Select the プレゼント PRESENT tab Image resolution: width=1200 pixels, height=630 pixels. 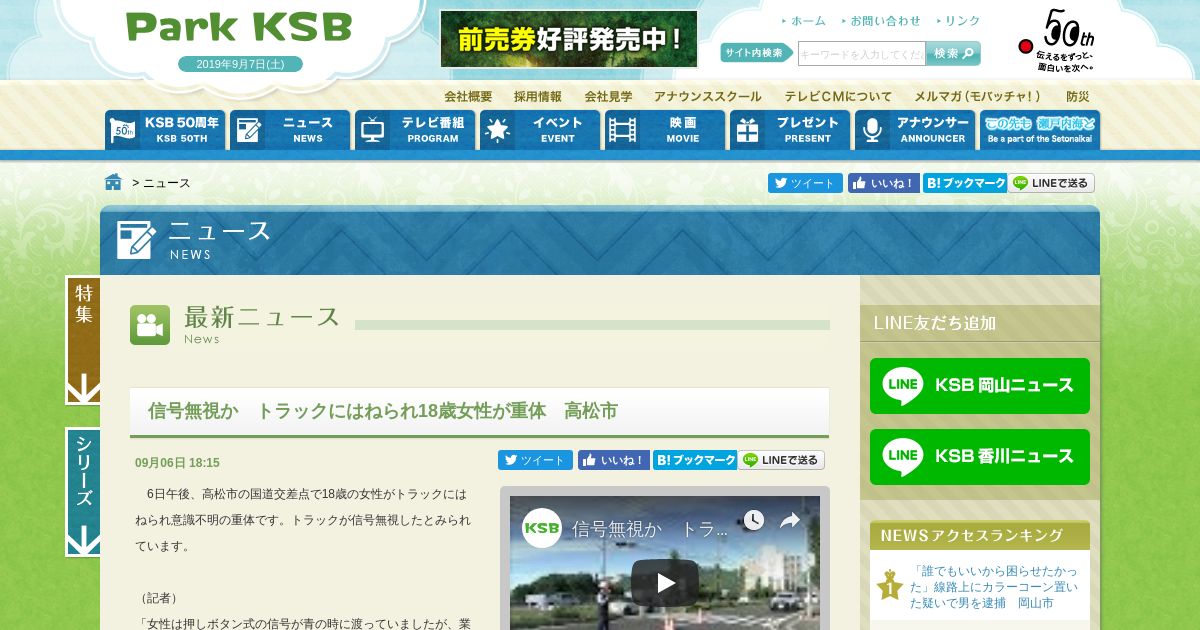pyautogui.click(x=790, y=130)
